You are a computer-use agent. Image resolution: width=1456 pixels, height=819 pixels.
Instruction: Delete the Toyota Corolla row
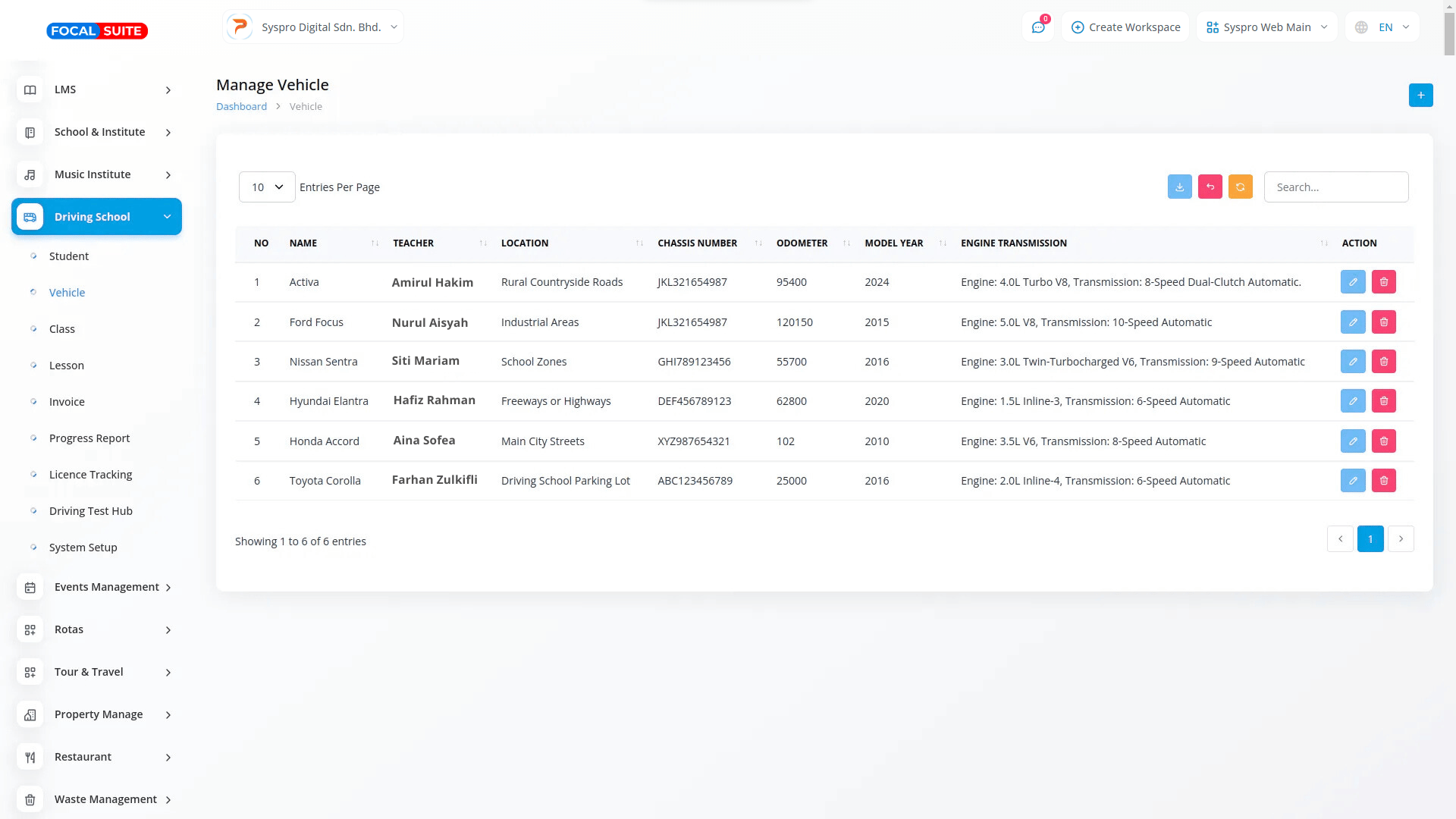1383,481
